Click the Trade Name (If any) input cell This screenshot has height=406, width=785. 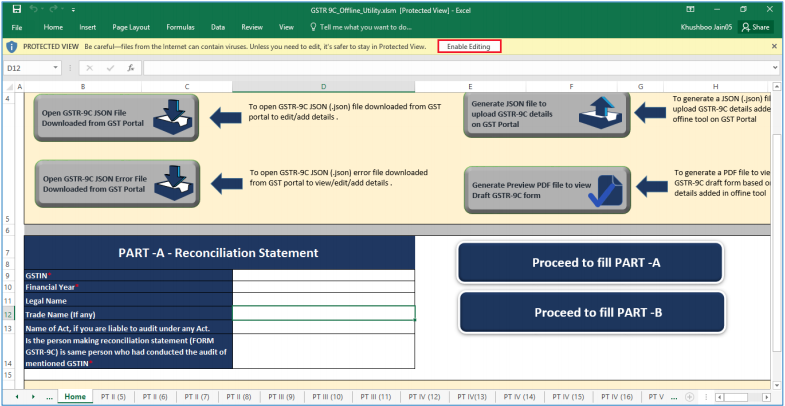pos(323,314)
